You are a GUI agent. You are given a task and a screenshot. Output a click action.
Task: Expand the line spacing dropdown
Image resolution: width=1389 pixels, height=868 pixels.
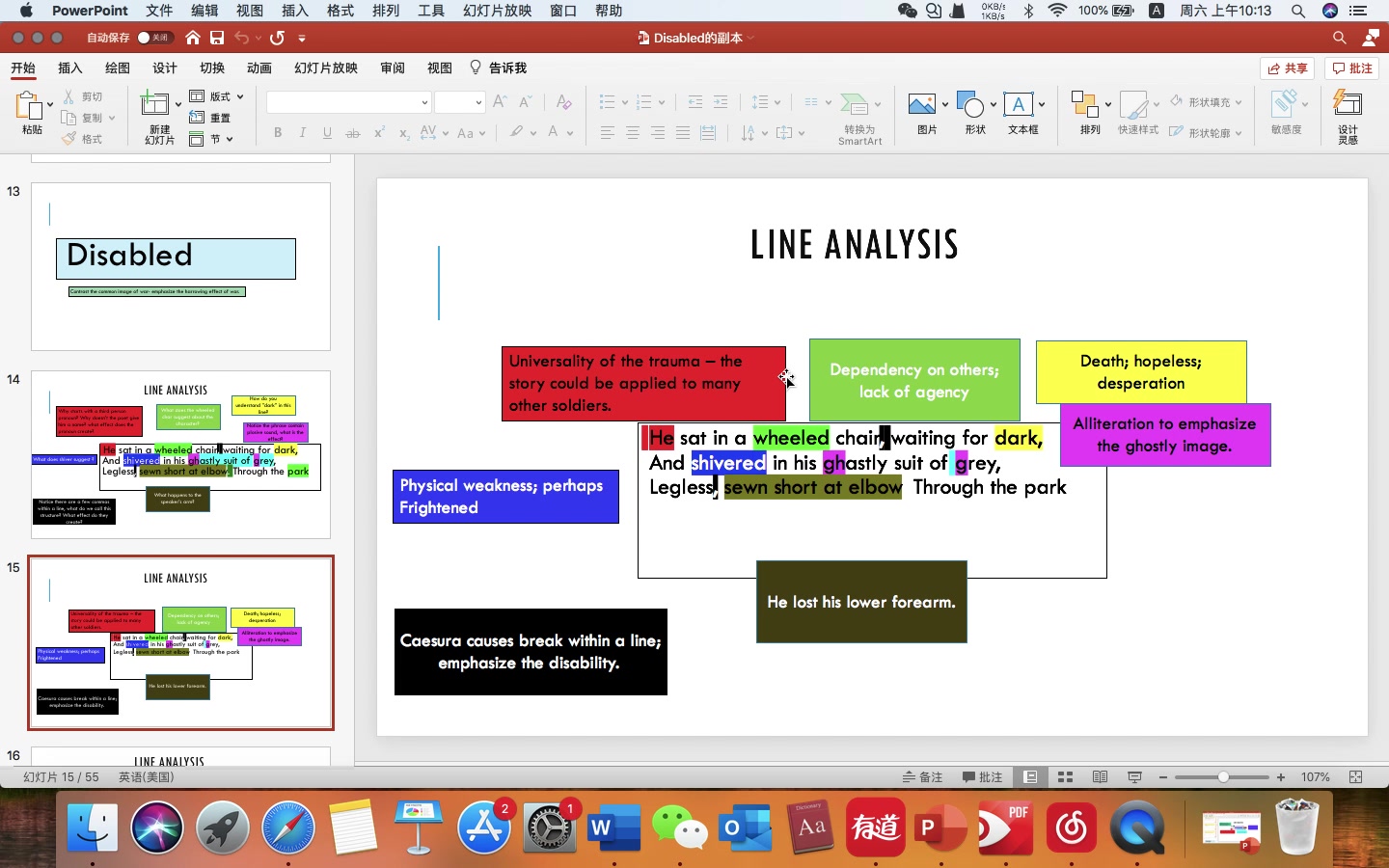point(777,102)
